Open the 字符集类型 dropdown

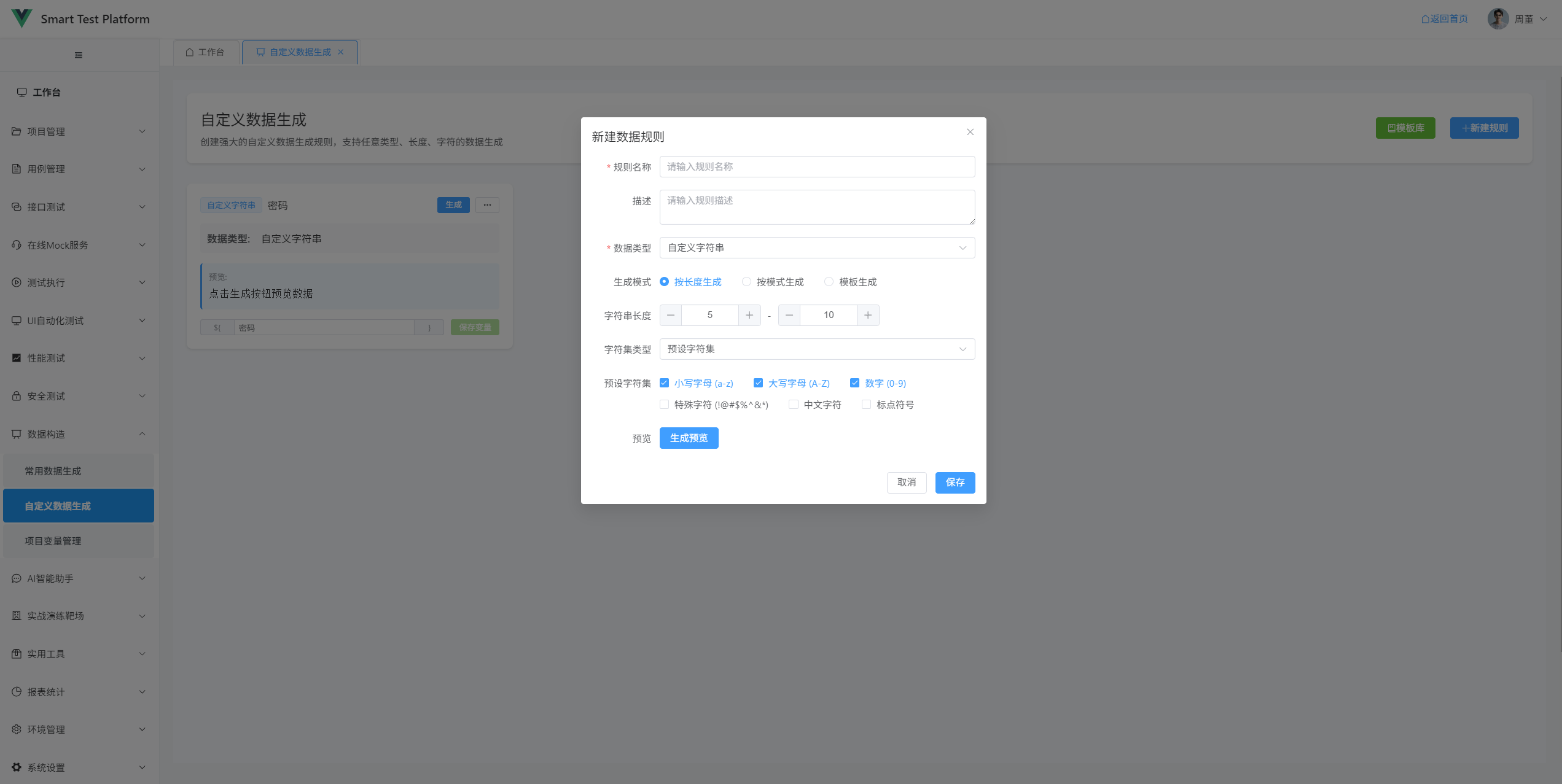[816, 349]
